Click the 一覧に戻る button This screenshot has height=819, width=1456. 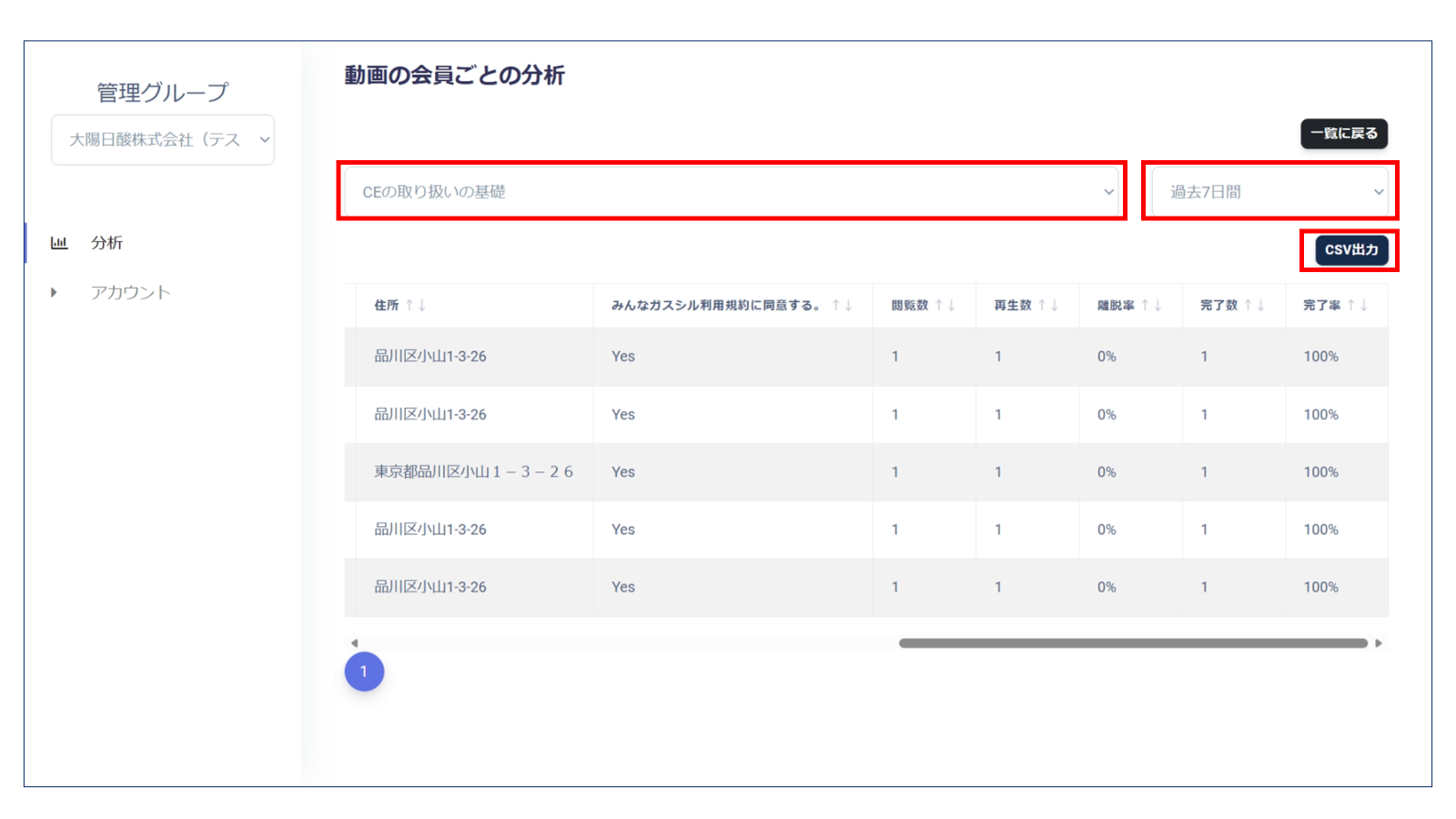click(1344, 133)
